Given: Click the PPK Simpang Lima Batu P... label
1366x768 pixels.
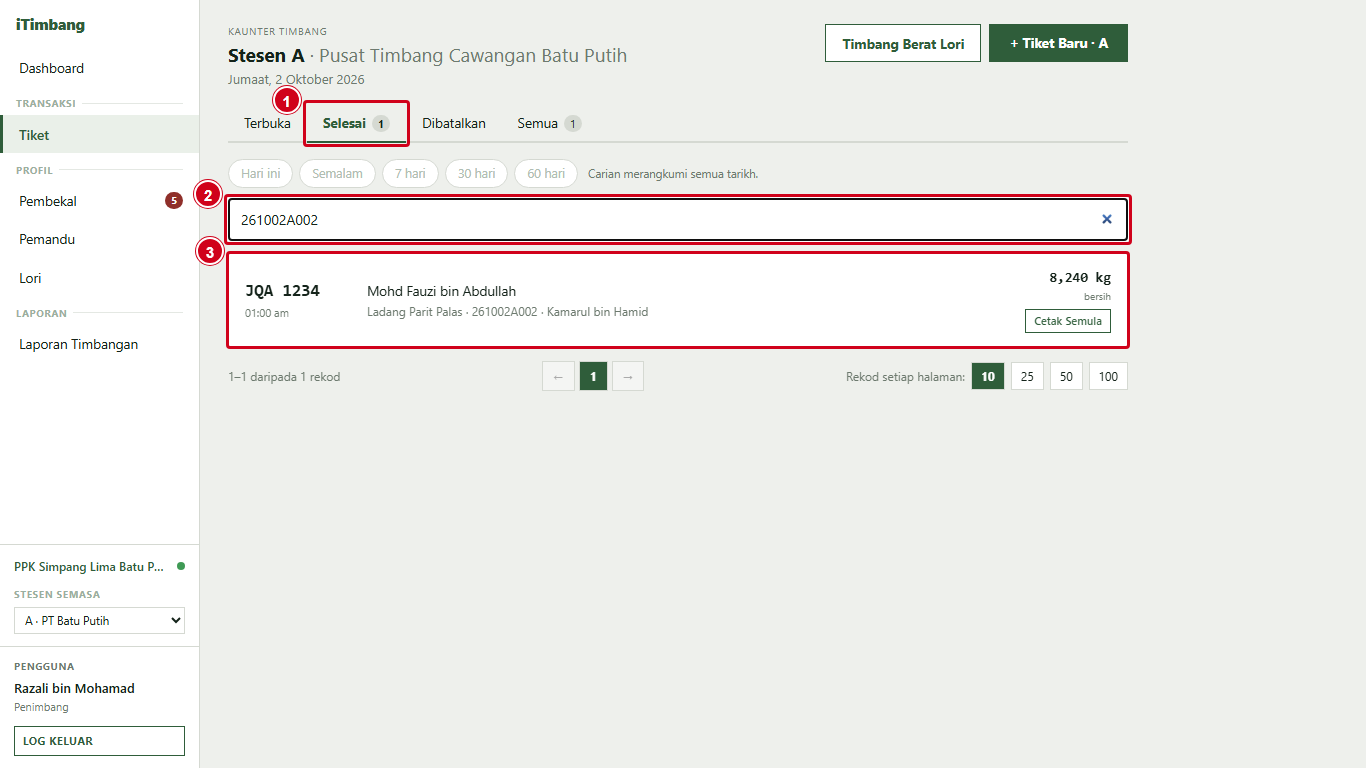Looking at the screenshot, I should [x=89, y=566].
